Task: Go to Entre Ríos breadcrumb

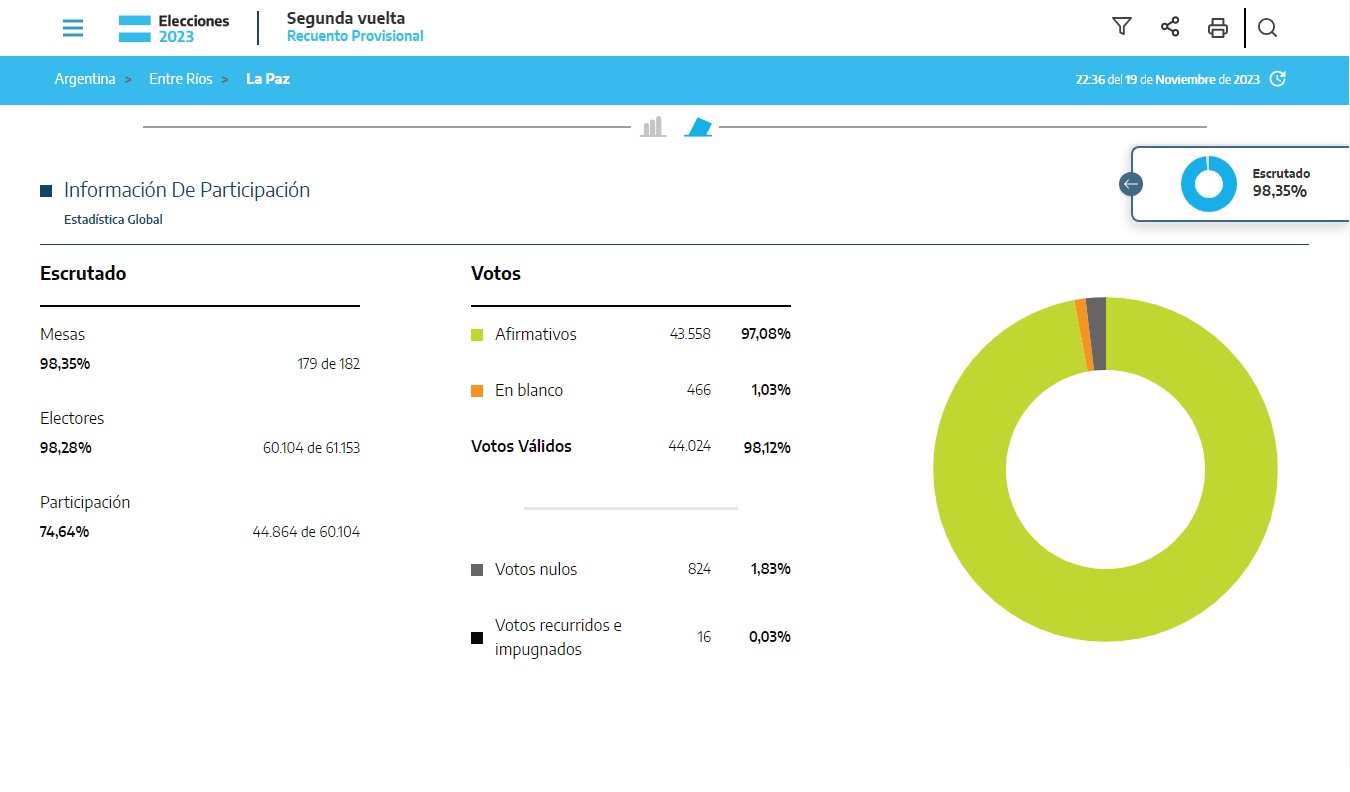Action: [x=181, y=79]
